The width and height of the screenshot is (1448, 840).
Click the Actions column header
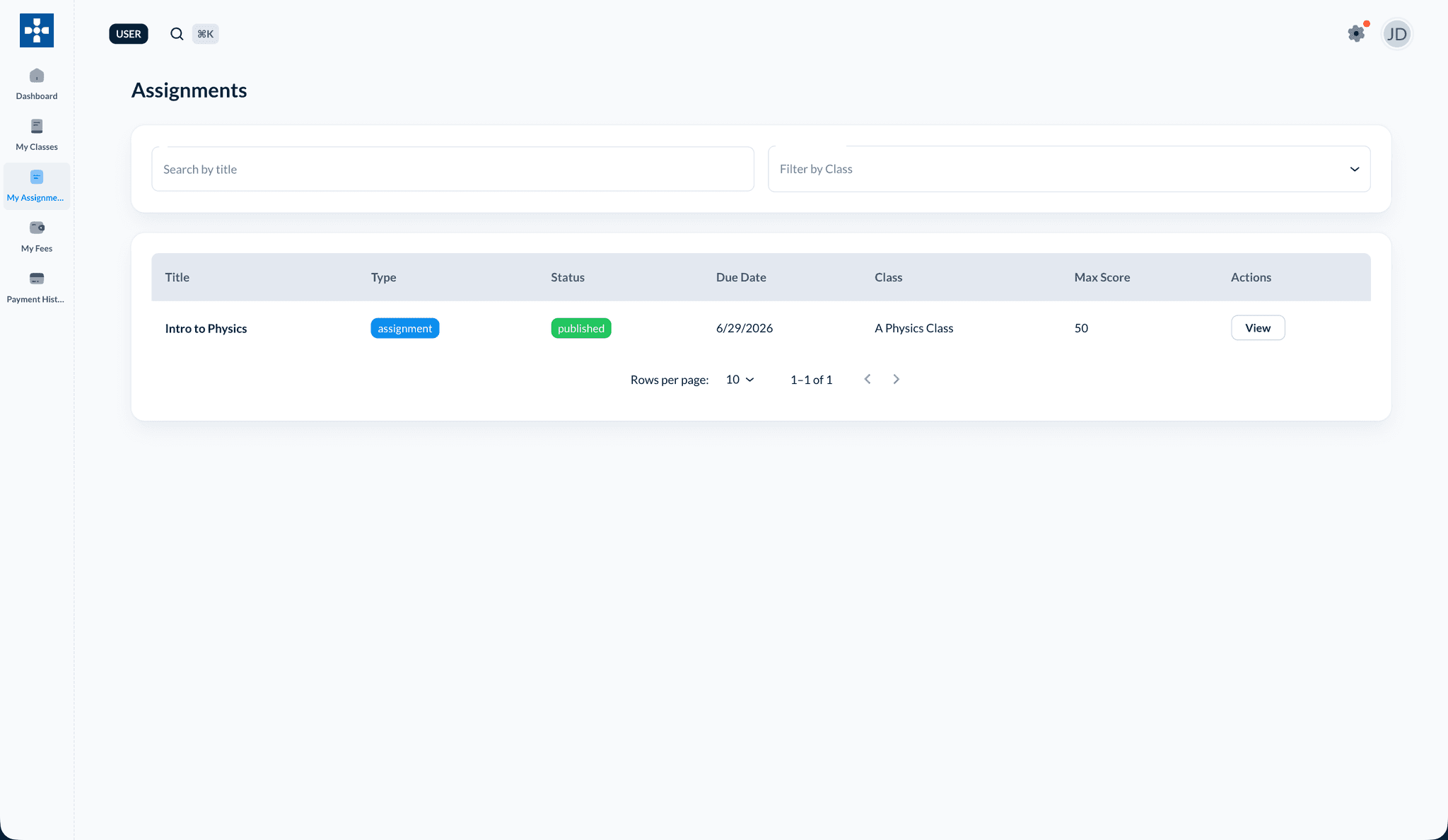click(1251, 277)
